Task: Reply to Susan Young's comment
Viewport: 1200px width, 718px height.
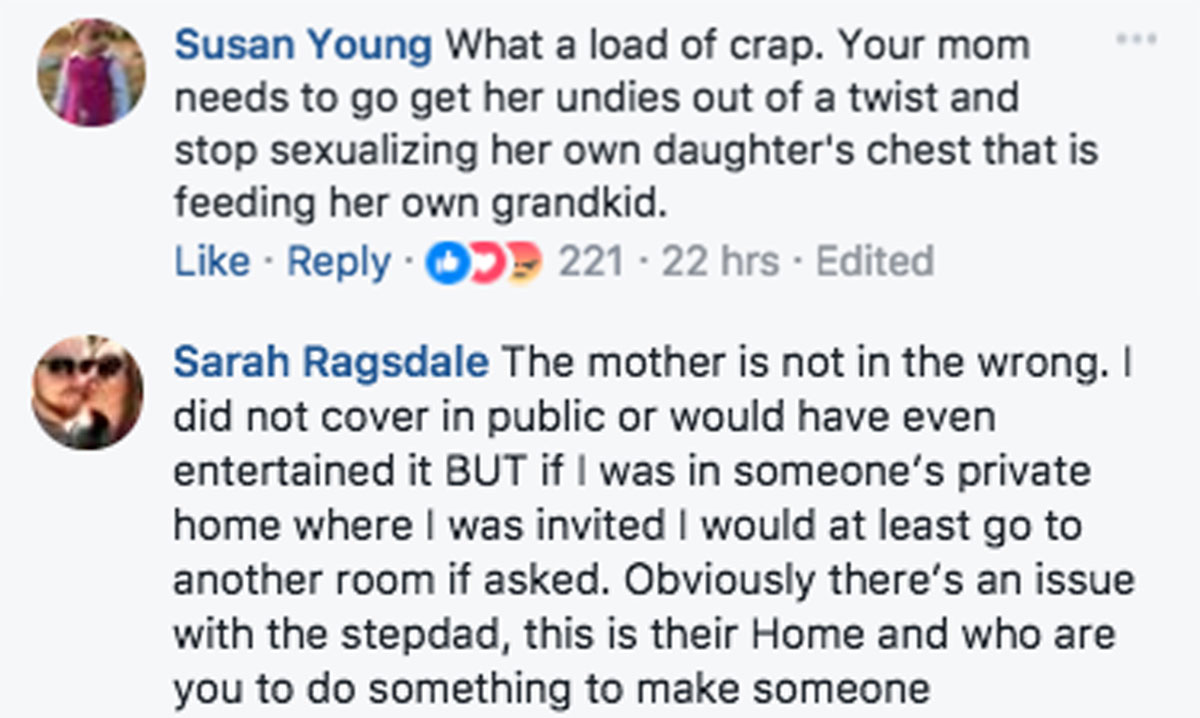Action: [x=339, y=262]
